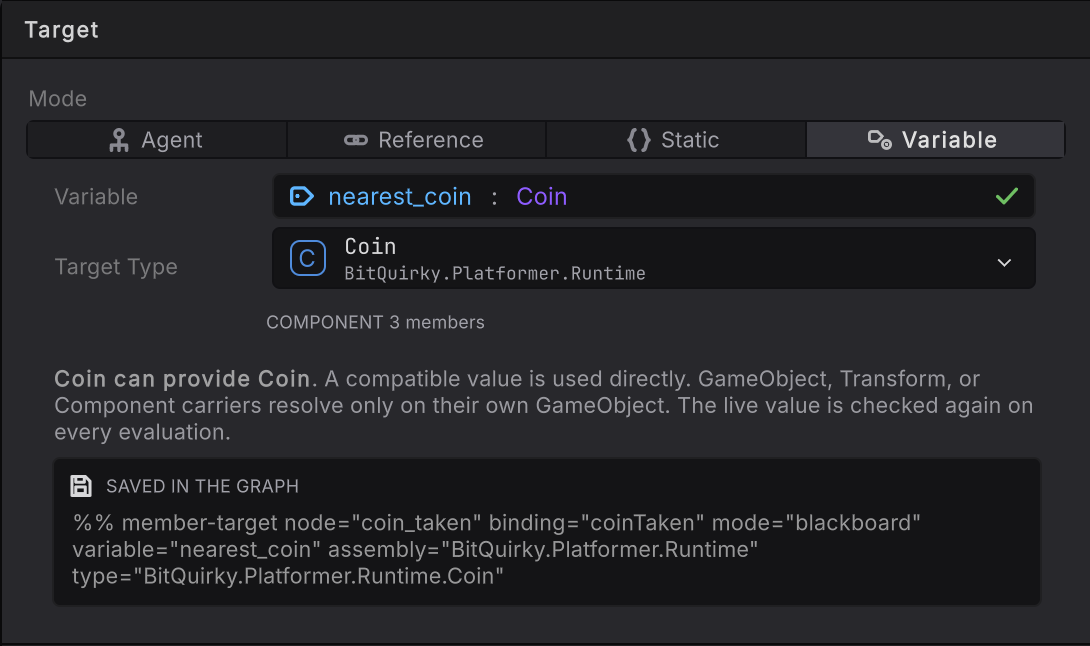Switch mode to Reference

(416, 140)
